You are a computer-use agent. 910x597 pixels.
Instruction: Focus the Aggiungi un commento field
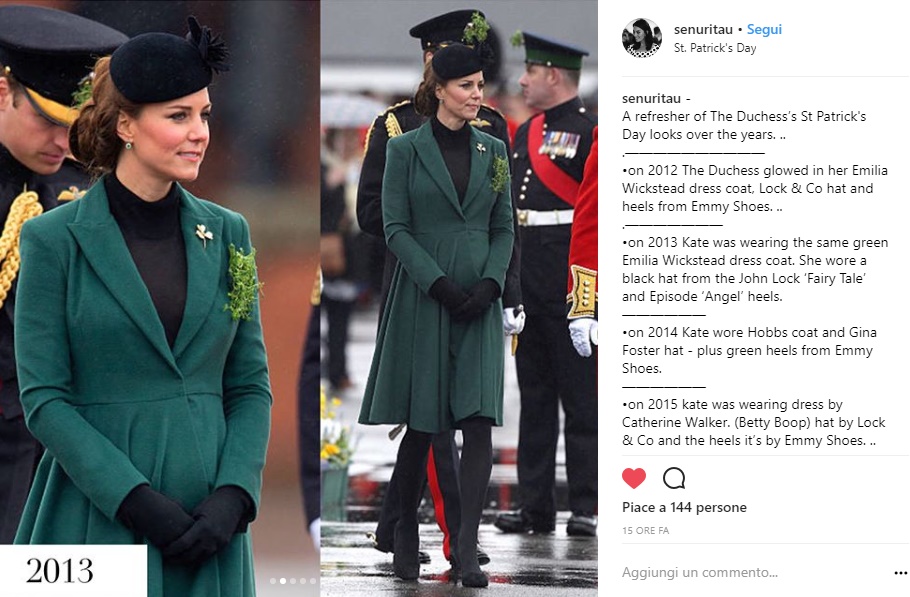pos(754,573)
